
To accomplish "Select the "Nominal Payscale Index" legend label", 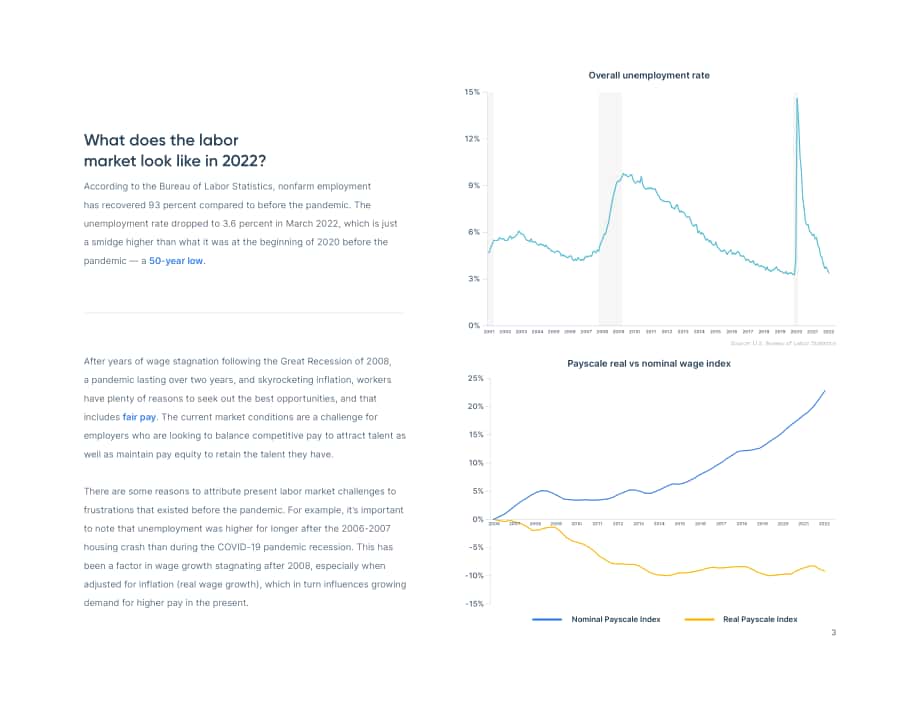I will coord(615,619).
